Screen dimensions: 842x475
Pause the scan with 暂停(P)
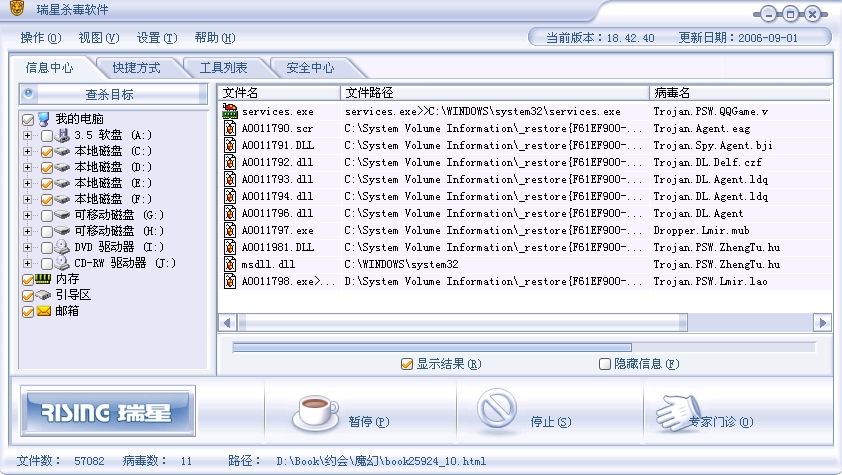click(344, 413)
